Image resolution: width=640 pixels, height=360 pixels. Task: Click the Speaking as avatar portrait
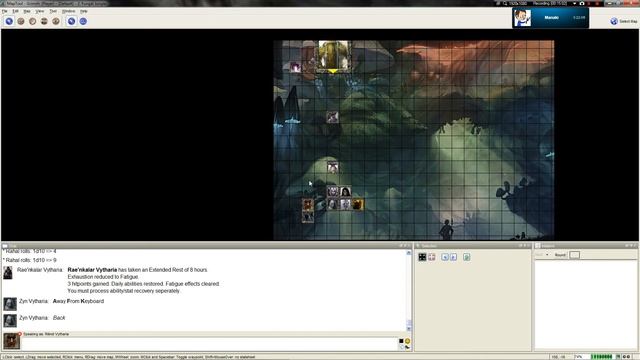[x=11, y=341]
